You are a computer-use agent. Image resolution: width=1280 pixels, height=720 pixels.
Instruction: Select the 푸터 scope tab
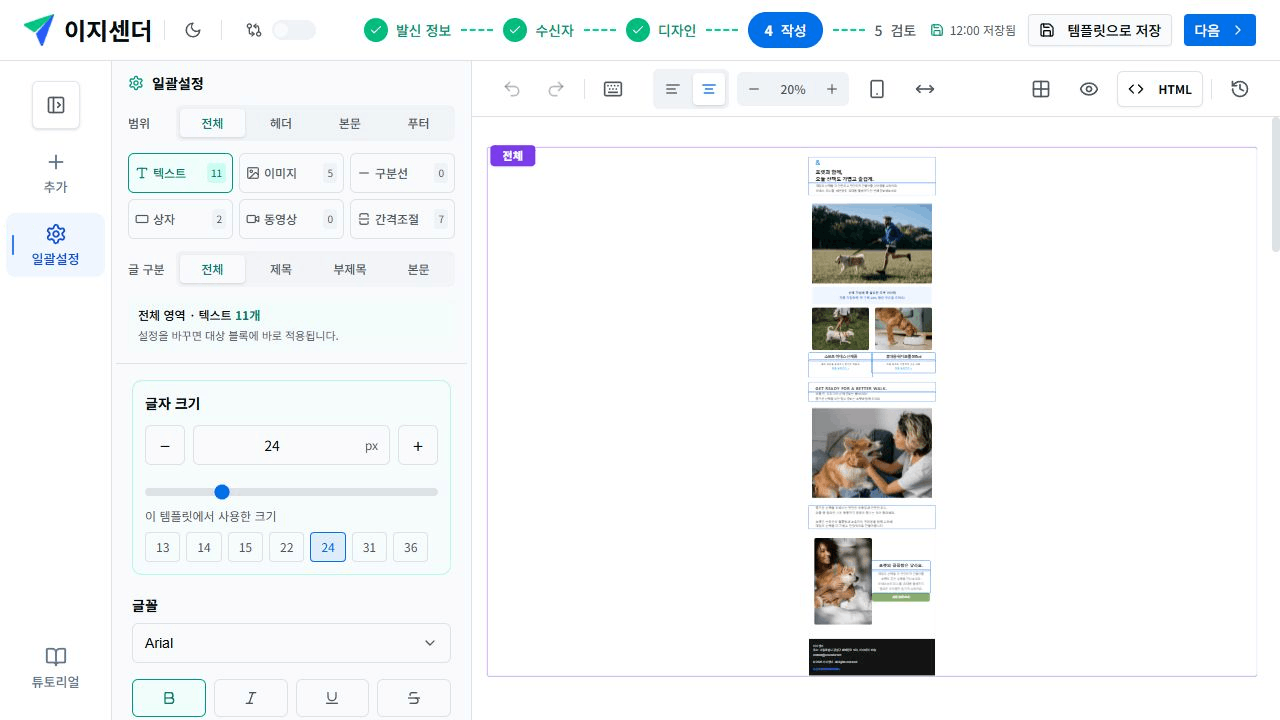click(x=418, y=124)
